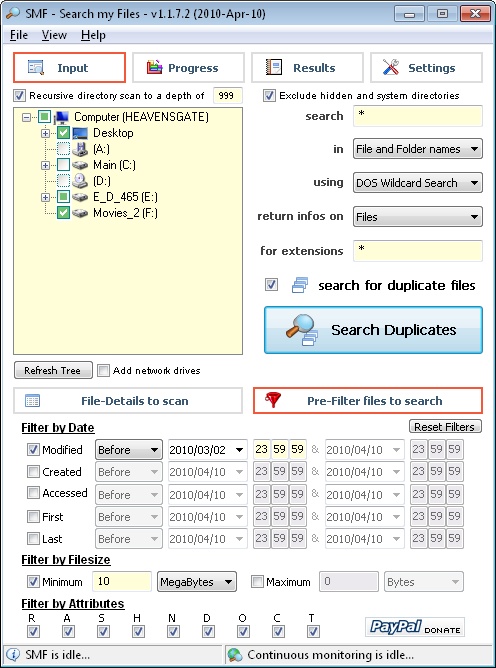The image size is (496, 668).
Task: Click the Input tab magnifier icon
Action: point(35,67)
